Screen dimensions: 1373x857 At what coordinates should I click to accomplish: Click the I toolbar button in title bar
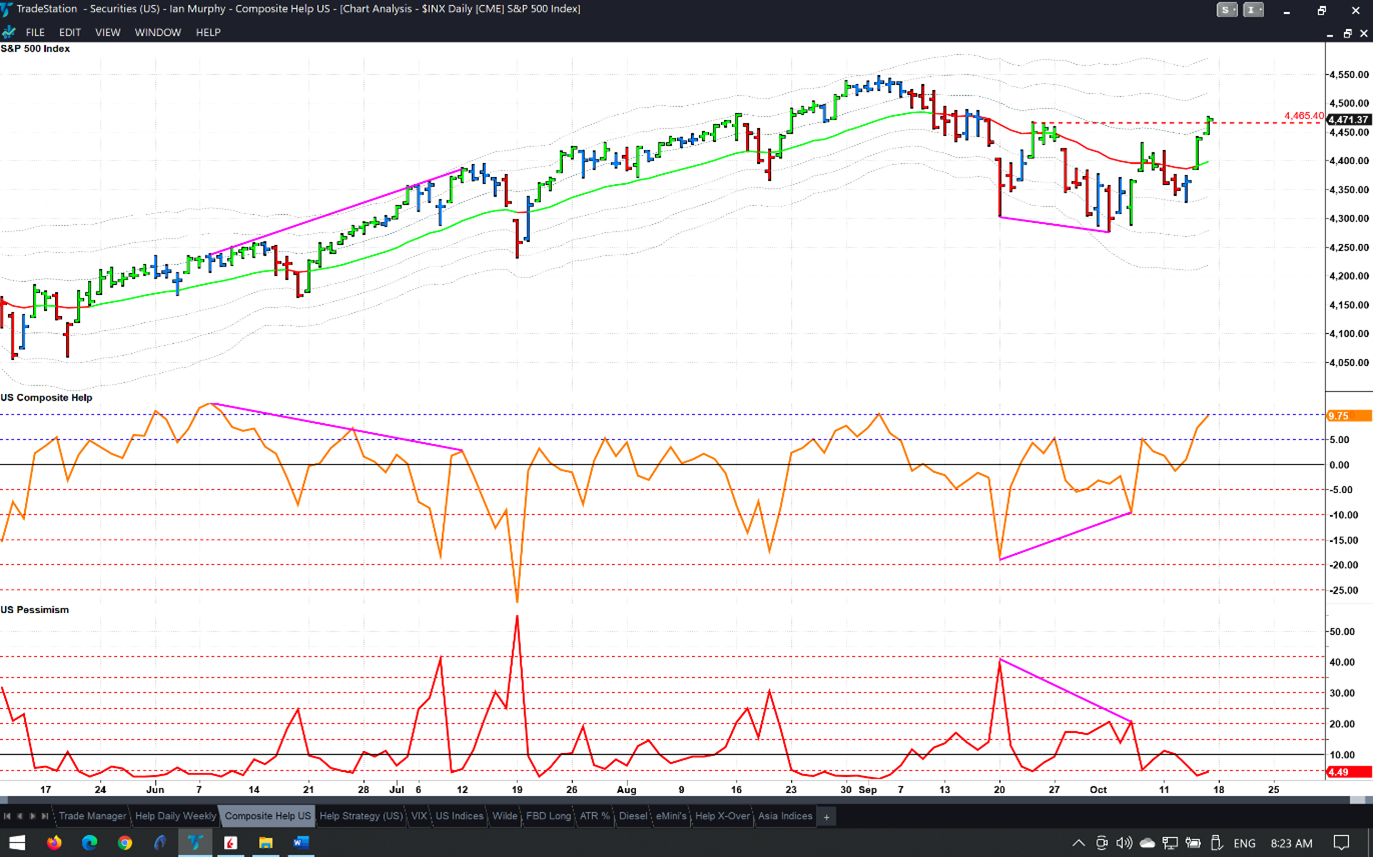coord(1252,10)
